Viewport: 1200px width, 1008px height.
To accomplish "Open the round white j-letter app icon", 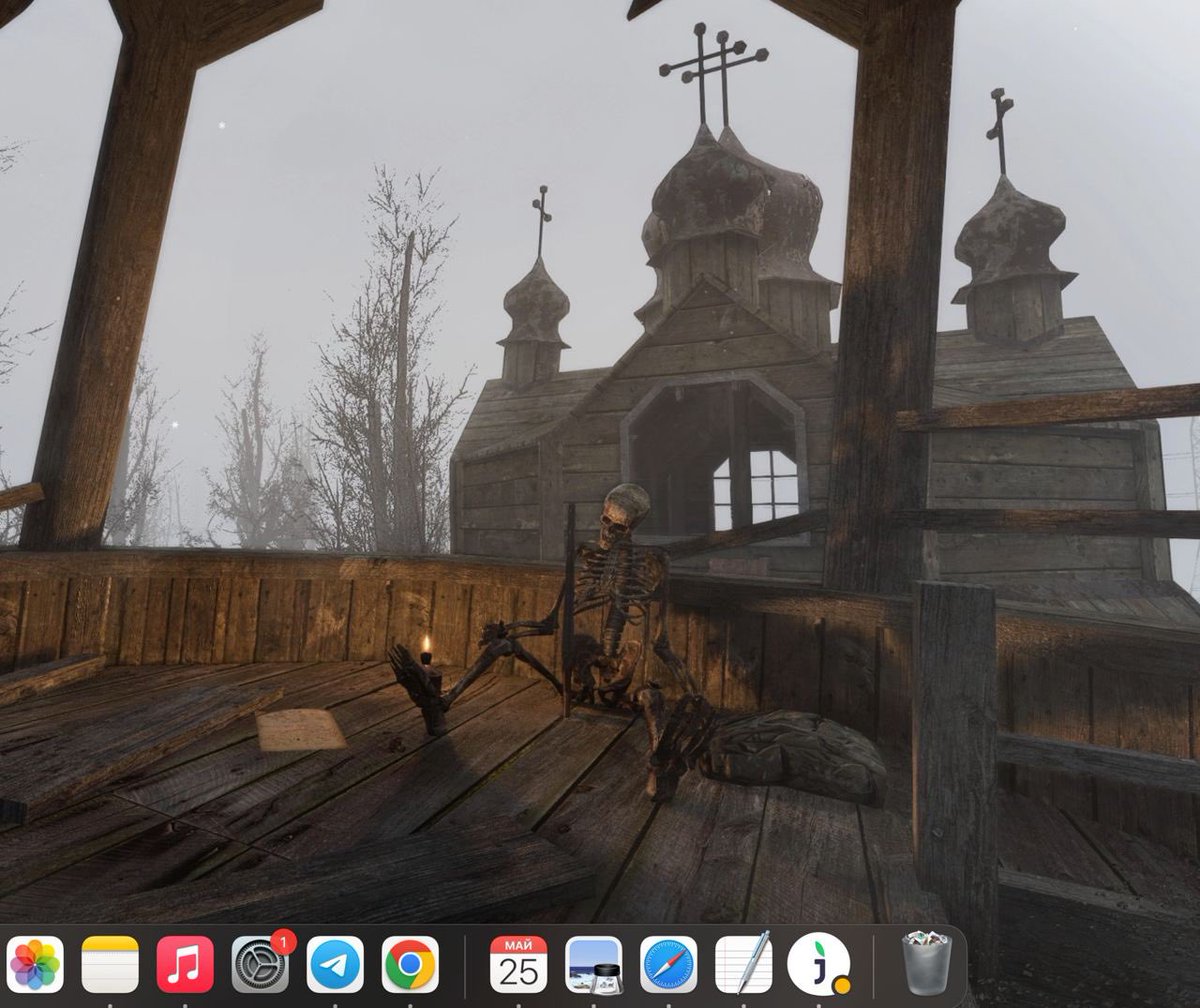I will click(x=818, y=964).
